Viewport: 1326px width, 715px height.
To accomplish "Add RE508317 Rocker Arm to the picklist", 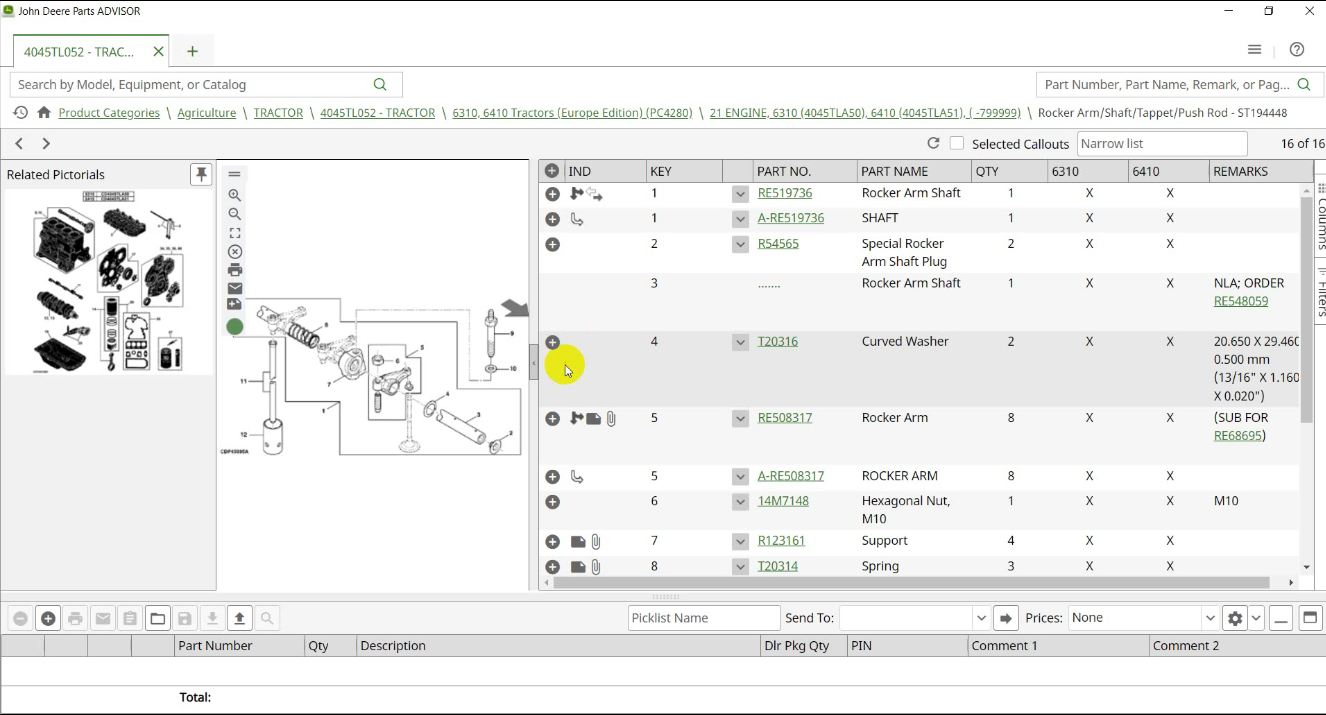I will click(552, 419).
